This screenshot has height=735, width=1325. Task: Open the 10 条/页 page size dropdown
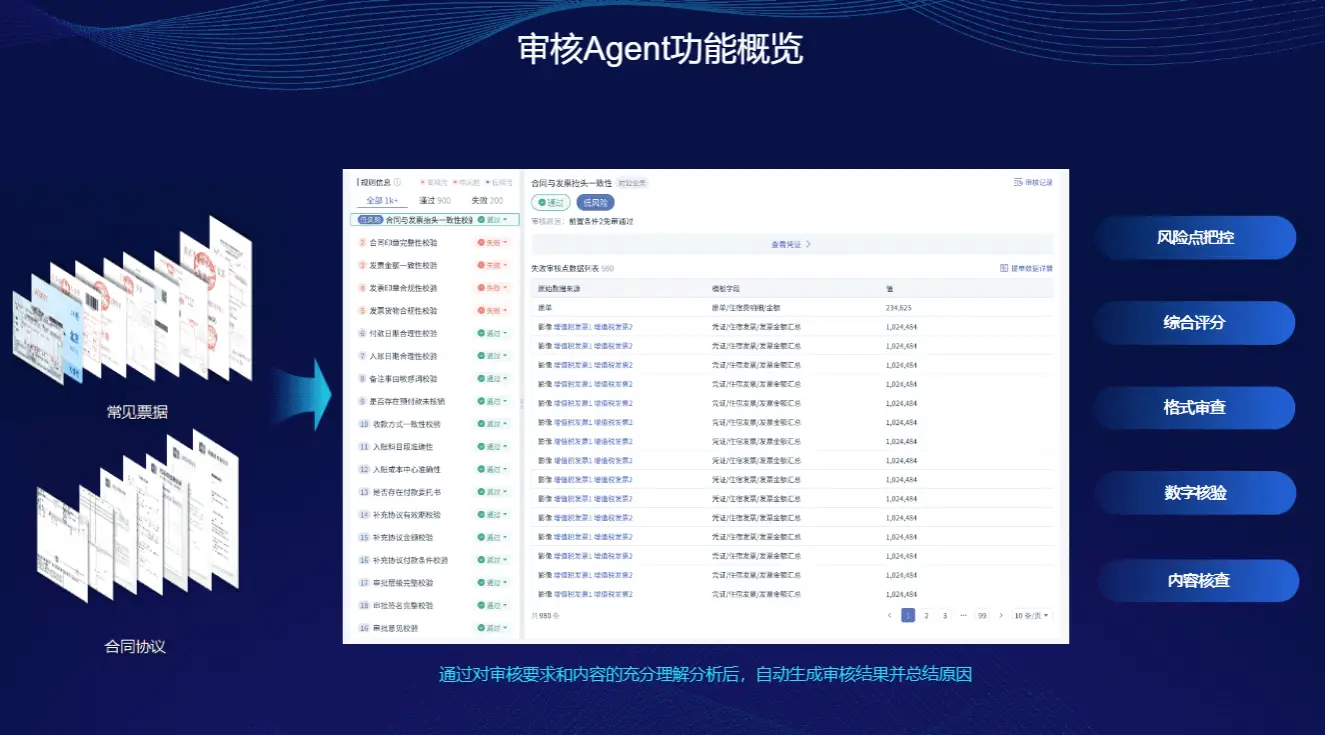(1031, 616)
